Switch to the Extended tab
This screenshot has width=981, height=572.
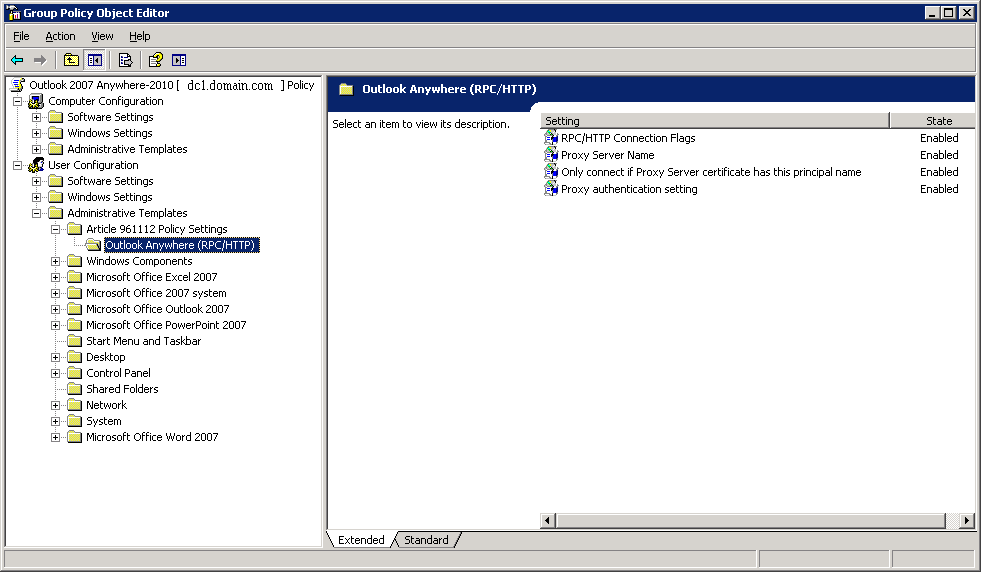point(361,539)
